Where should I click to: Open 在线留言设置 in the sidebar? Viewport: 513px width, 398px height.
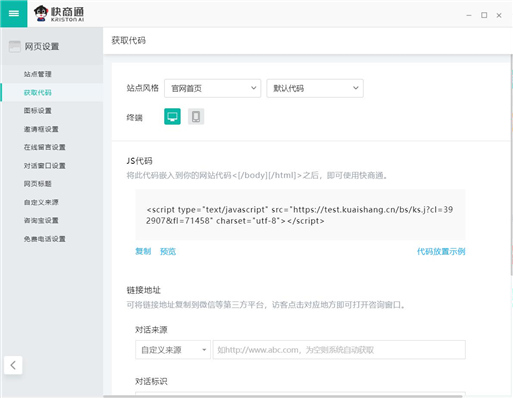click(44, 147)
